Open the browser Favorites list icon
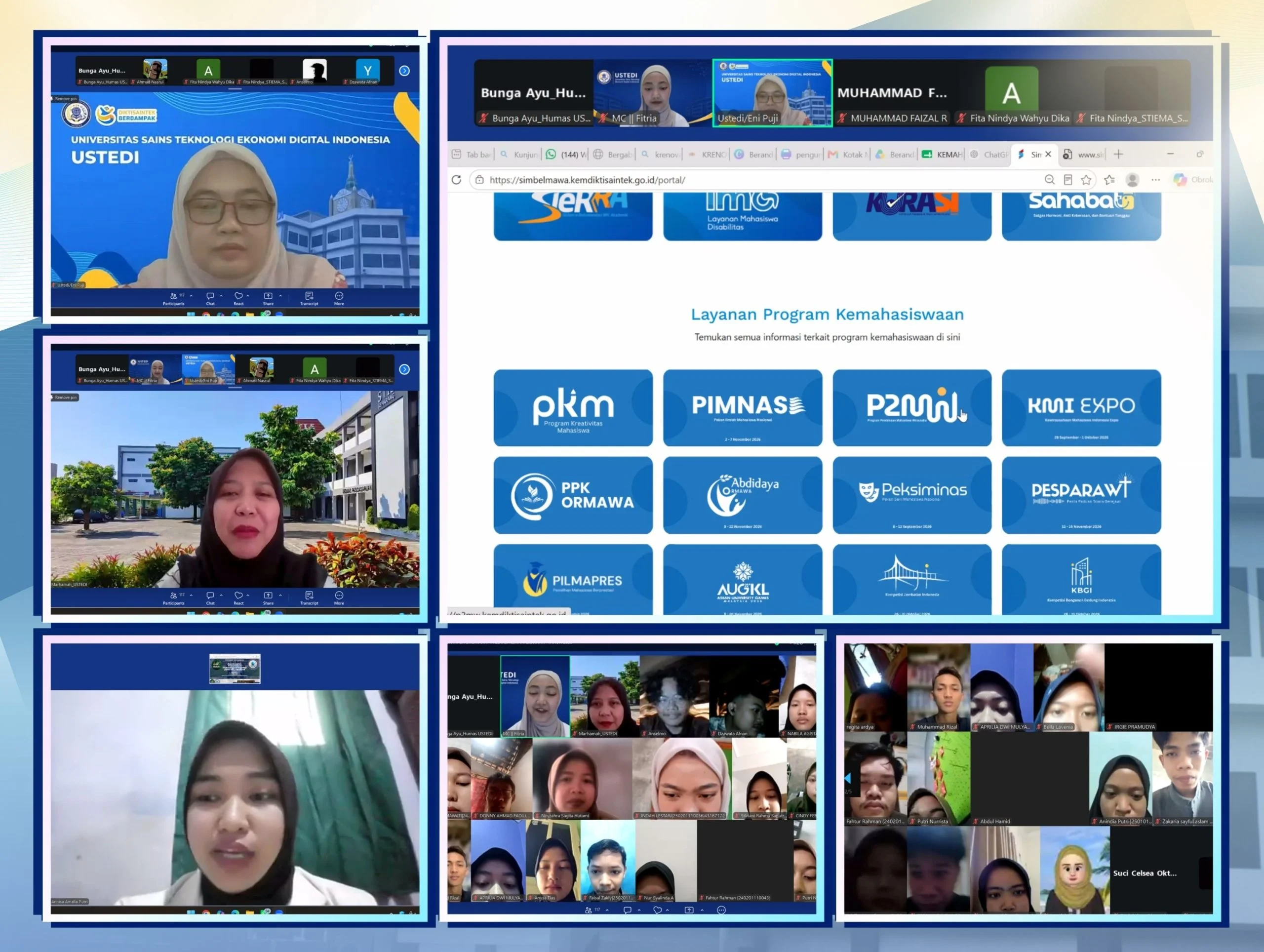 [1109, 180]
